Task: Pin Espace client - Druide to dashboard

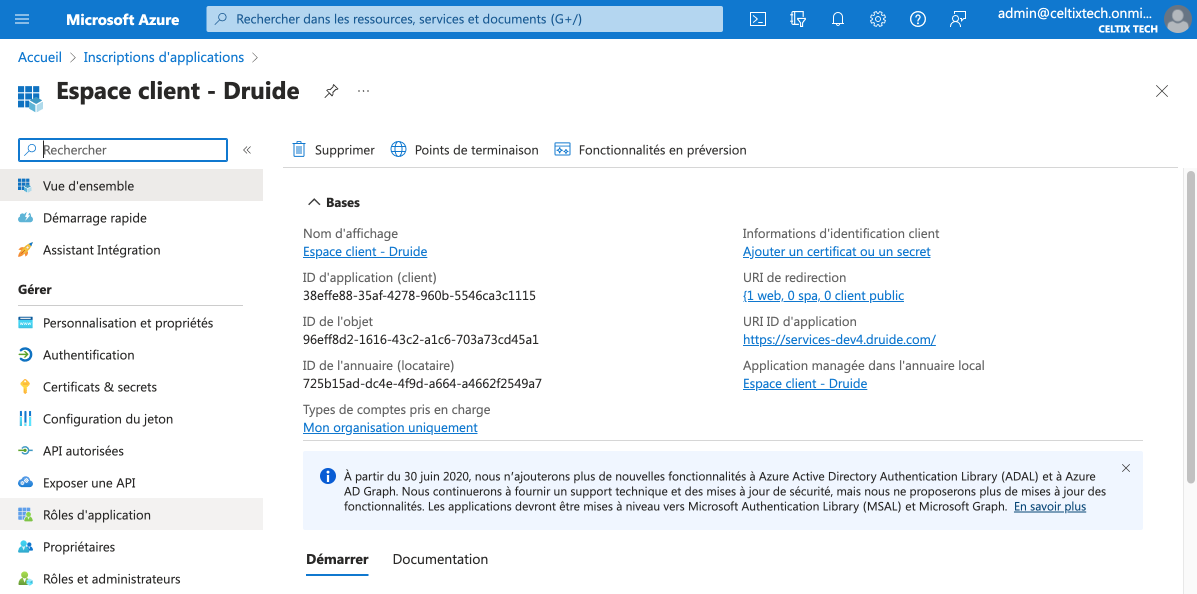Action: 331,91
